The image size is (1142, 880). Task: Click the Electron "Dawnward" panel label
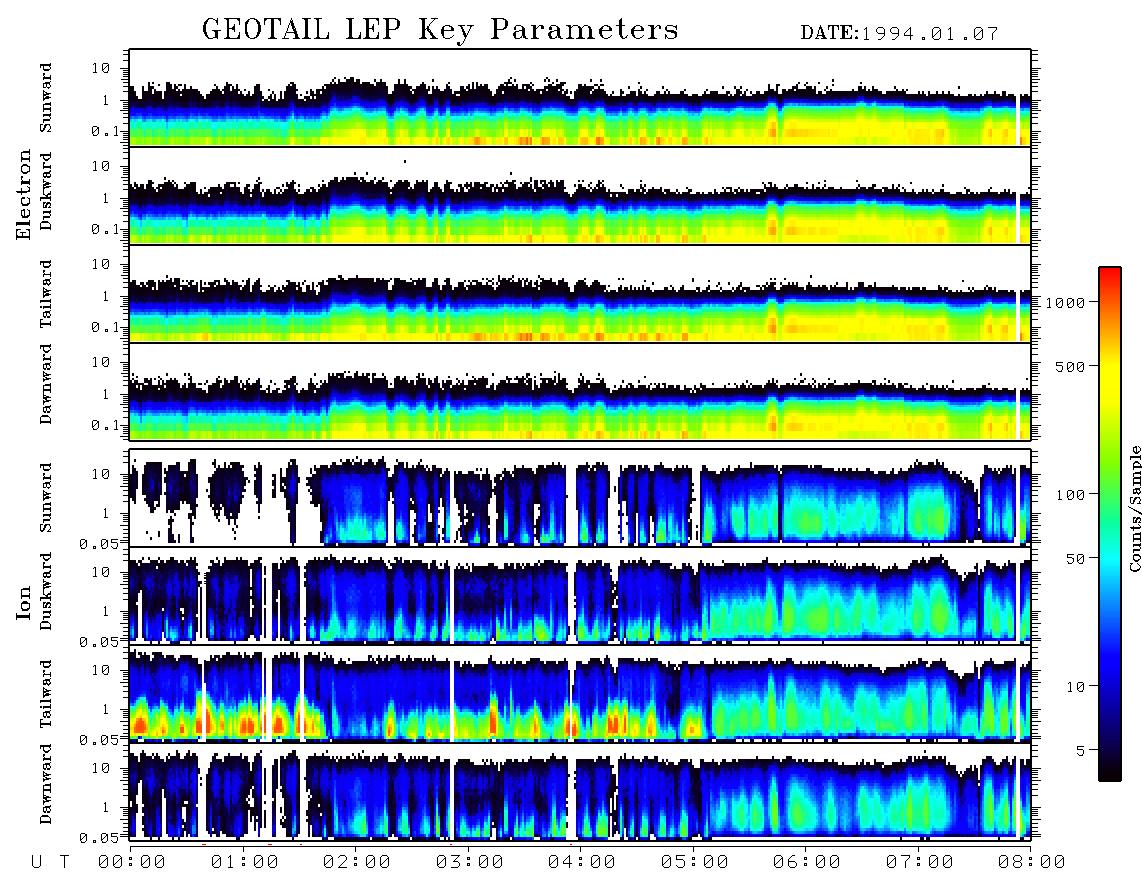click(x=46, y=385)
